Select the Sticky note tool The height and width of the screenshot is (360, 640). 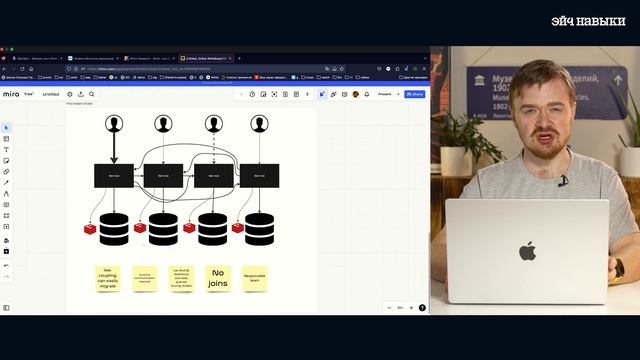click(x=6, y=161)
